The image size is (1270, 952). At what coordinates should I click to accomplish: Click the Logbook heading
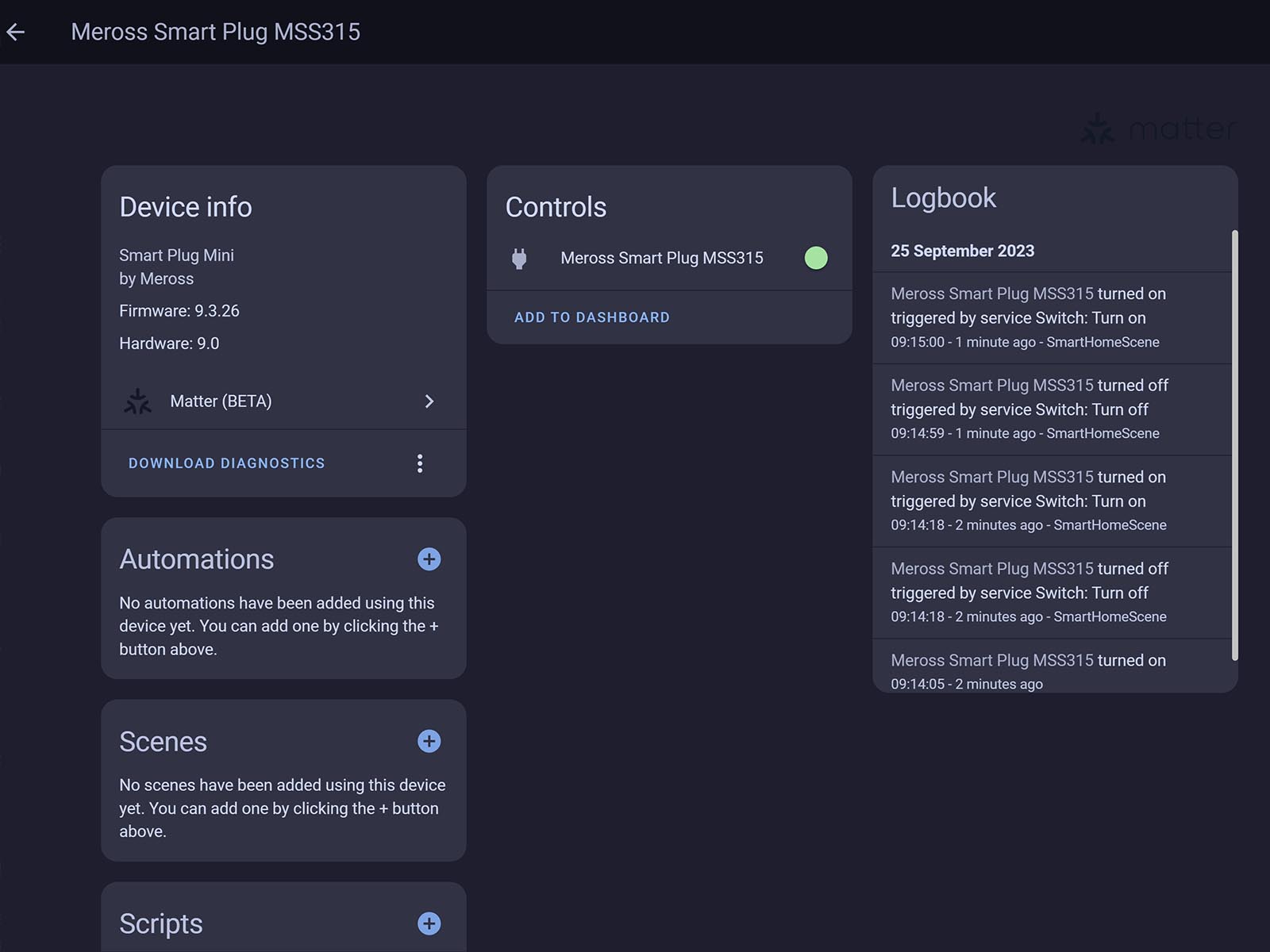[x=943, y=198]
